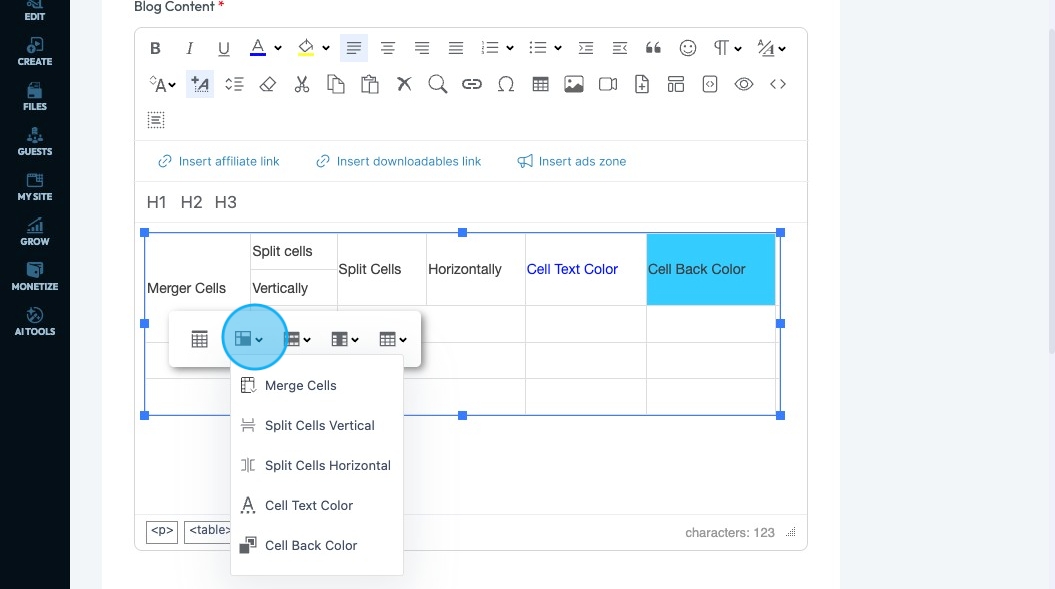
Task: Click the blockquote icon
Action: [x=653, y=48]
